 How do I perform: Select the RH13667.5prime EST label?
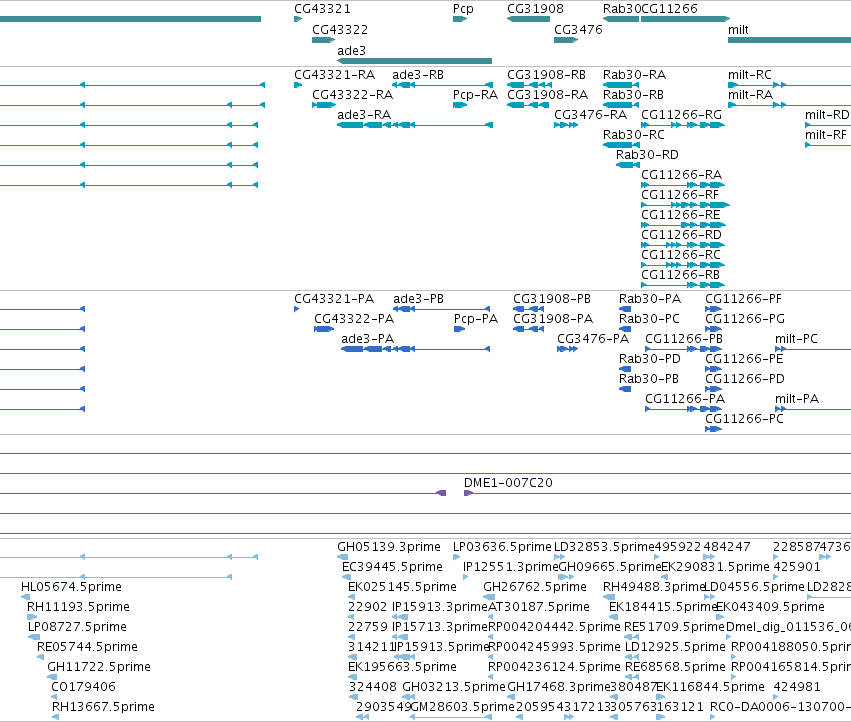[104, 707]
